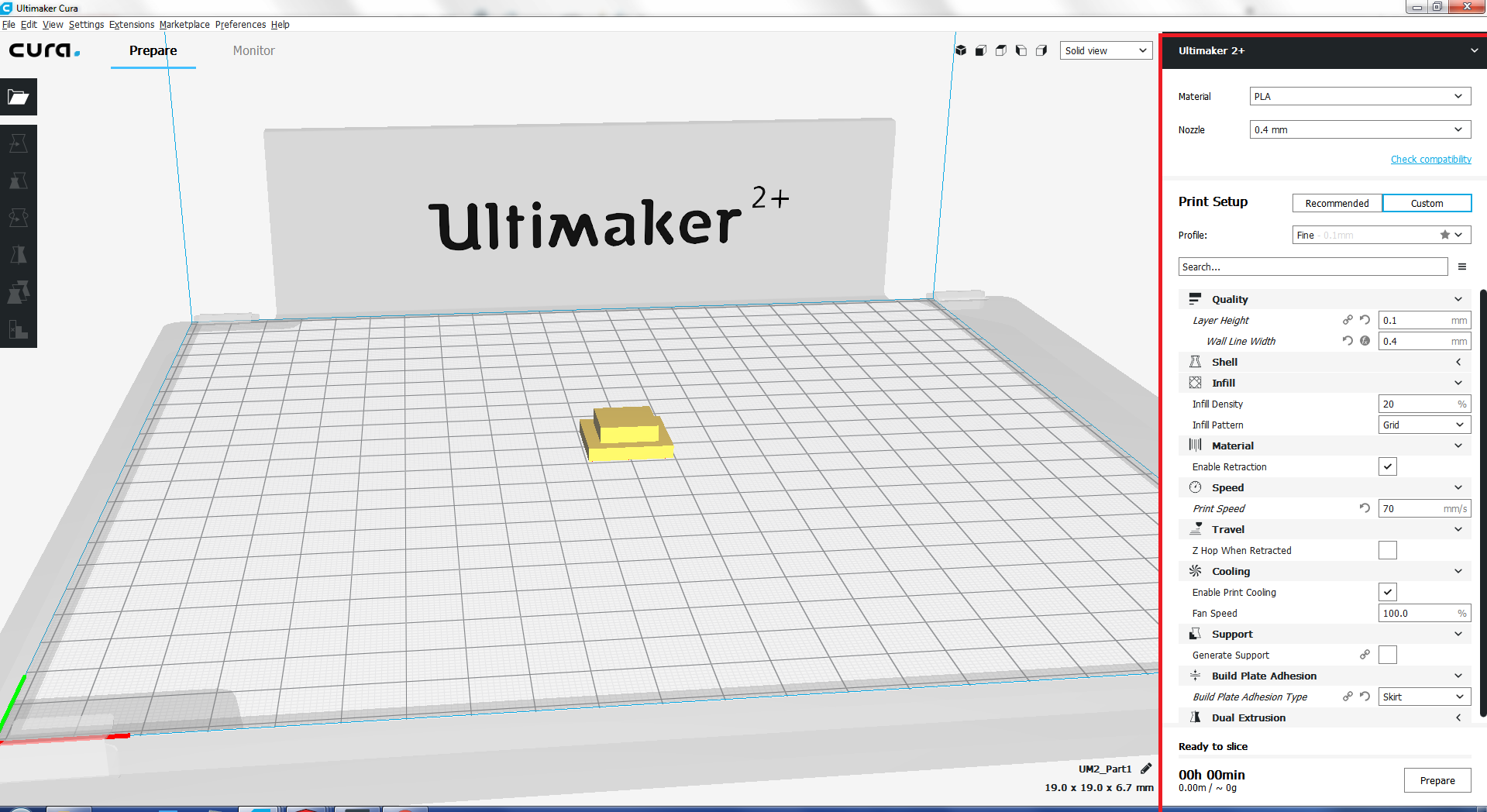Select the Mirror tool in the left toolbar
1487x812 pixels.
tap(19, 255)
